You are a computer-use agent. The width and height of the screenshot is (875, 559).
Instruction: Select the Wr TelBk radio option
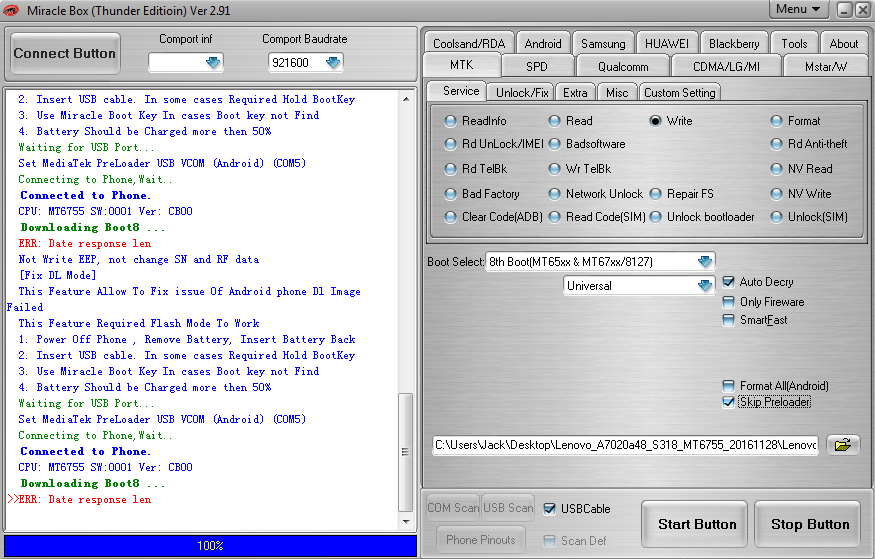(x=554, y=168)
